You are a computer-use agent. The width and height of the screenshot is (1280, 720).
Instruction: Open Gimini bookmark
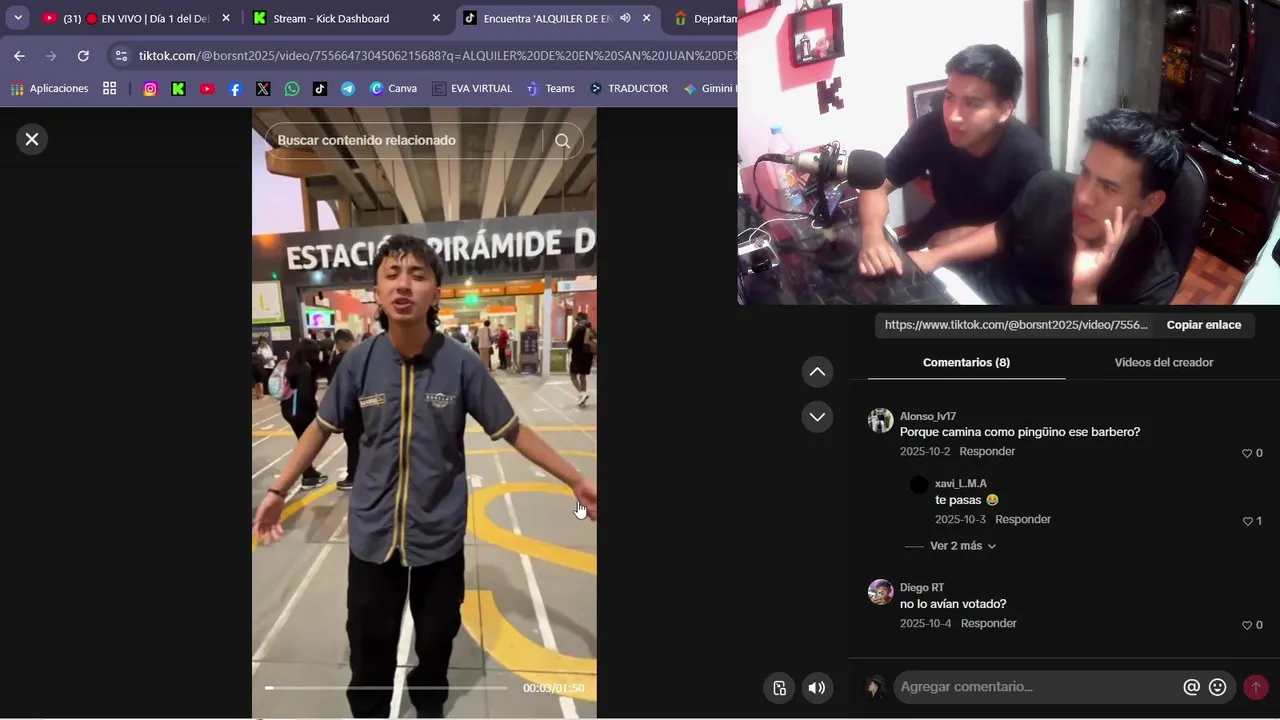(709, 89)
